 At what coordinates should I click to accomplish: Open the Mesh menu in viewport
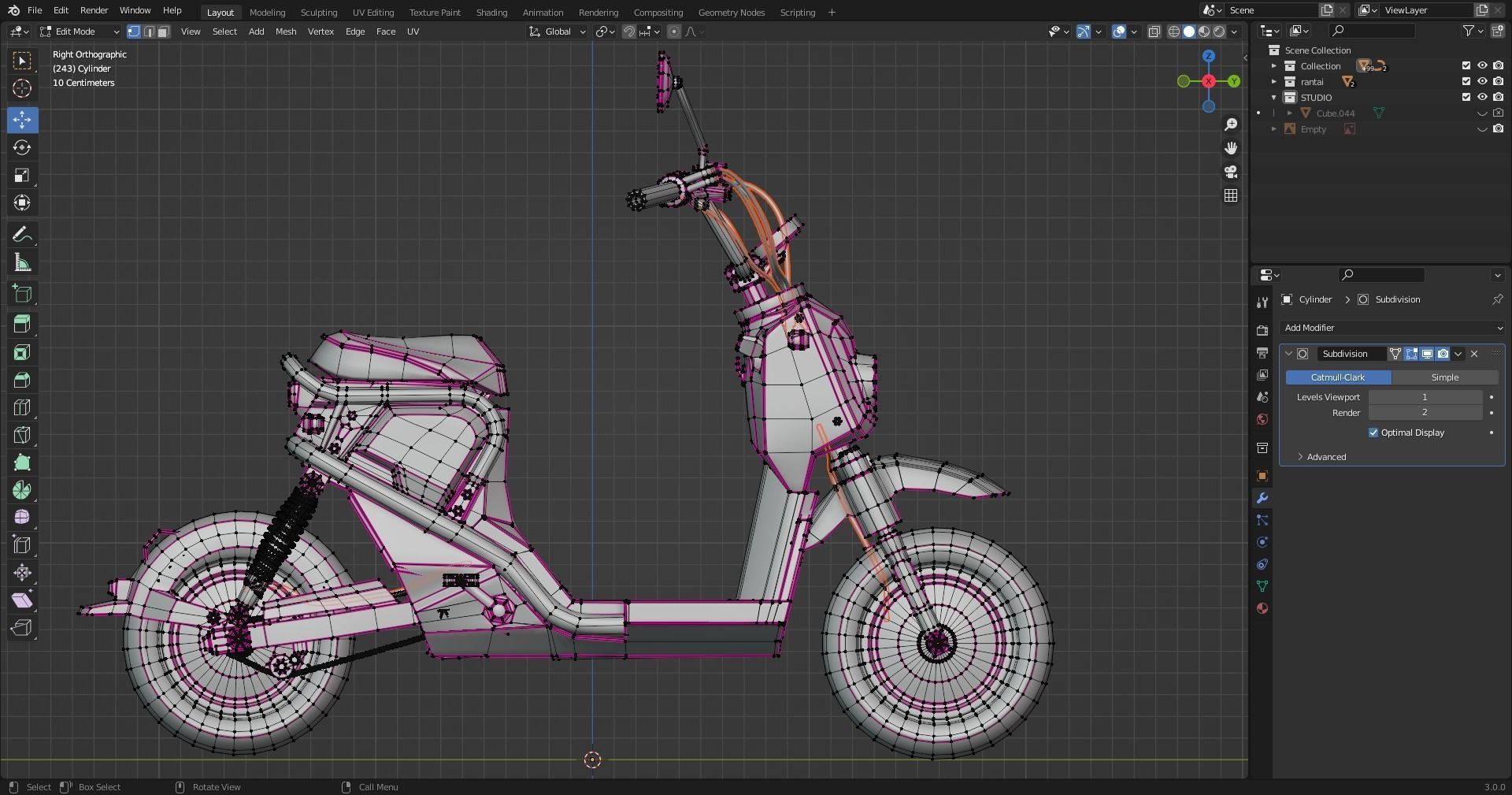tap(286, 32)
